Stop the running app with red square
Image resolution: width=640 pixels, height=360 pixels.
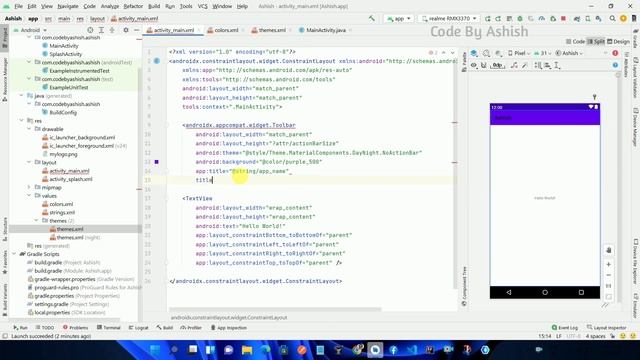(563, 18)
